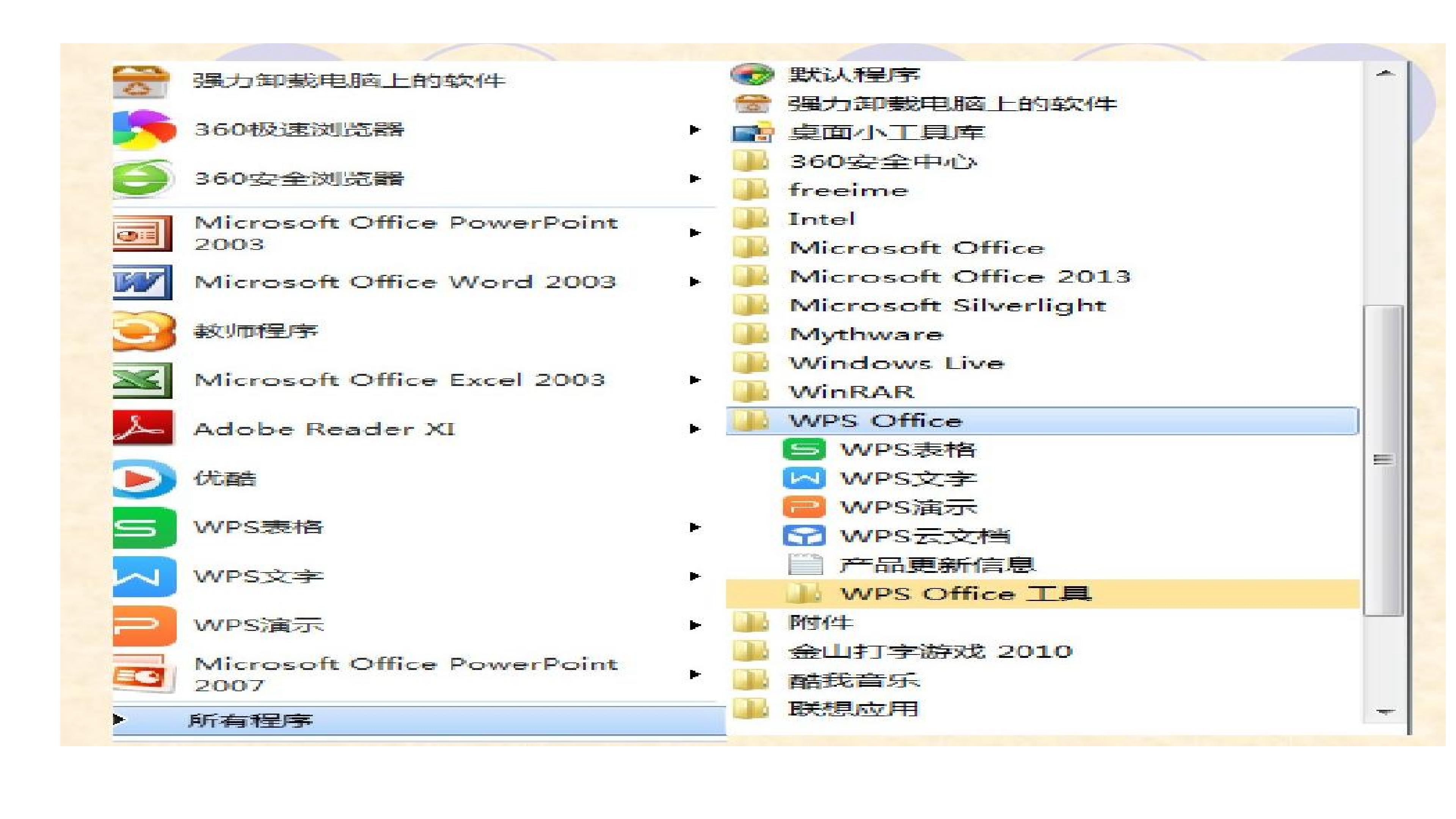Click the 默认程序 entry text
This screenshot has height=819, width=1456.
pos(854,75)
